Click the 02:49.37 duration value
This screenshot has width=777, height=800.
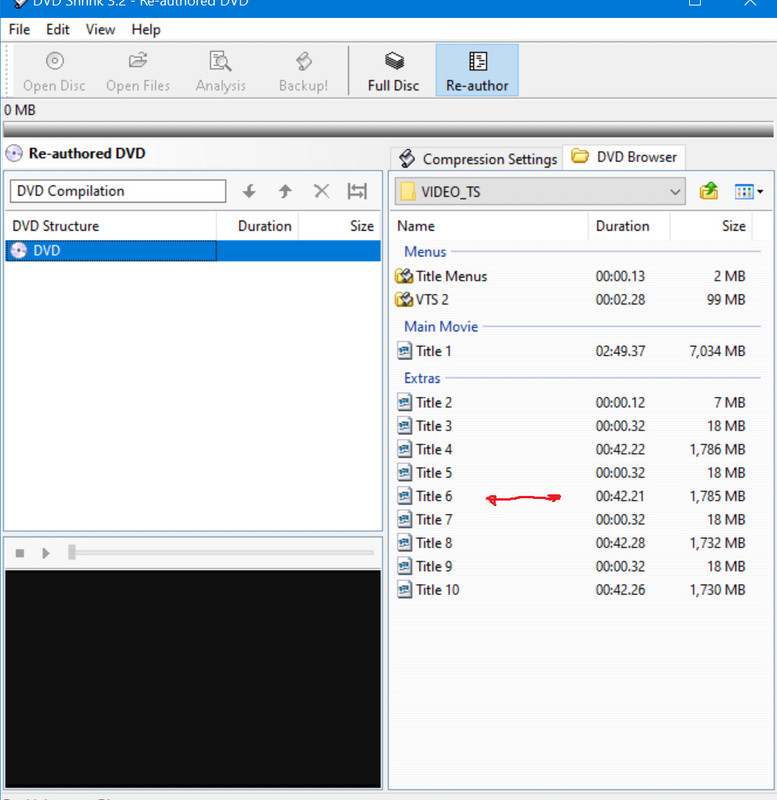(x=620, y=351)
